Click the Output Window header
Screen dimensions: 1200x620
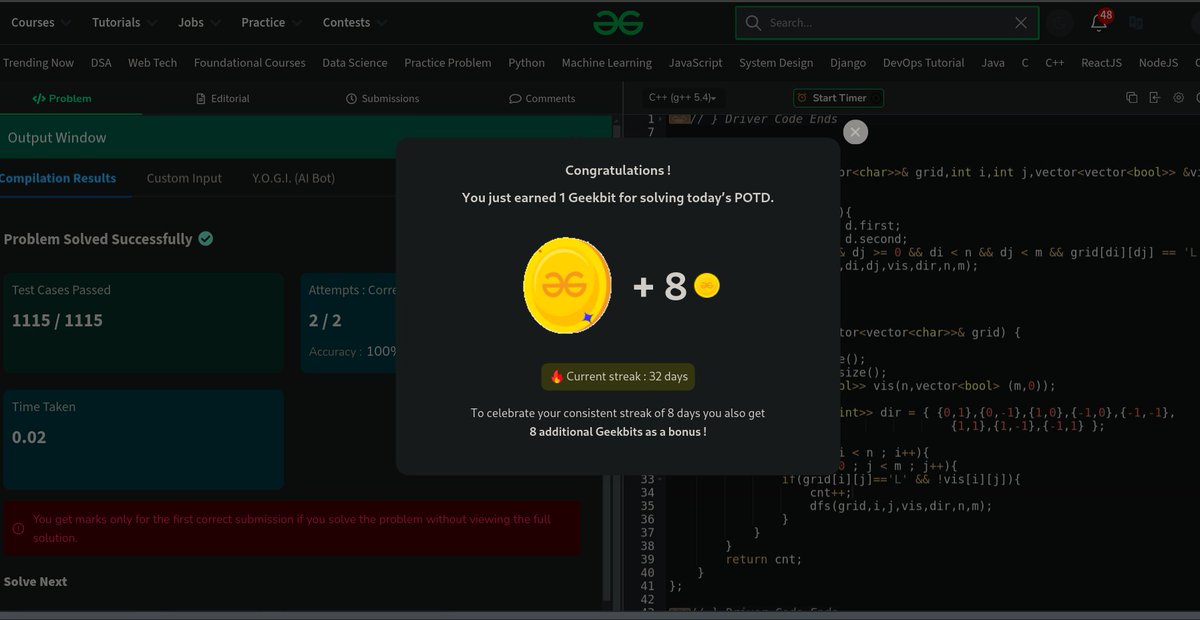coord(306,137)
